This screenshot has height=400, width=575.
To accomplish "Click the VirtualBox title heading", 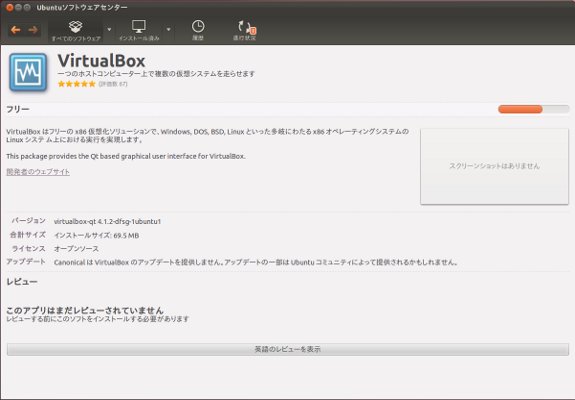I will coord(101,60).
